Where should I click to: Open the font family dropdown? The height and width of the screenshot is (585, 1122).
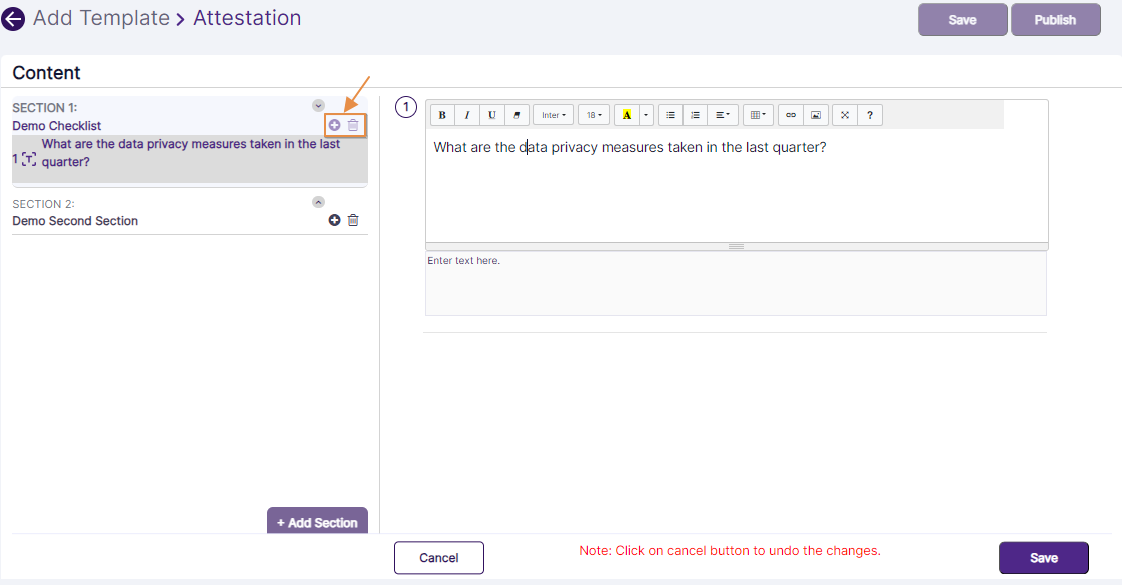553,115
